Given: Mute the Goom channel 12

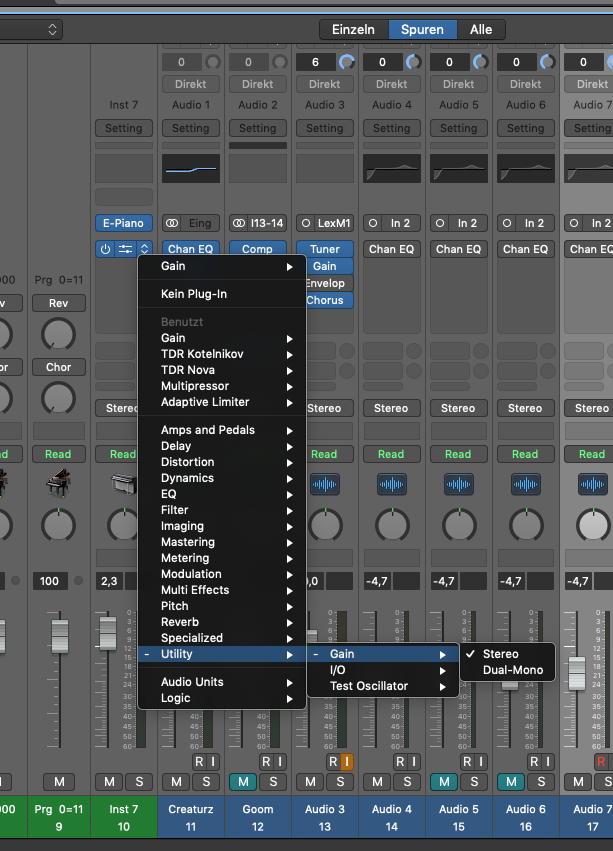Looking at the screenshot, I should pyautogui.click(x=243, y=782).
